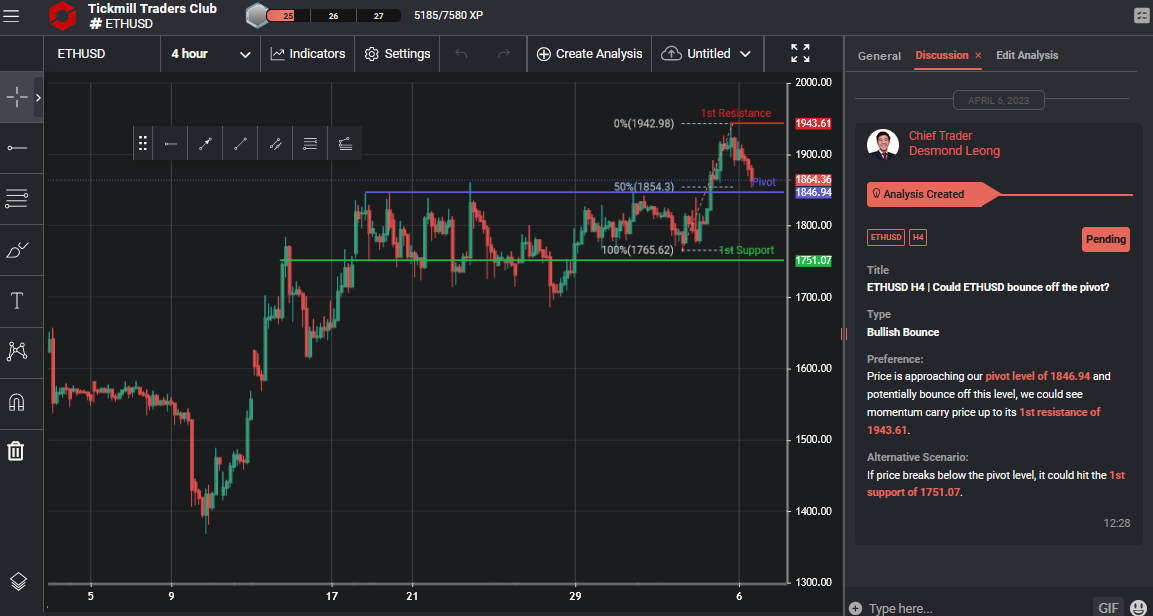Close the Discussion tab
The height and width of the screenshot is (616, 1153).
point(978,55)
